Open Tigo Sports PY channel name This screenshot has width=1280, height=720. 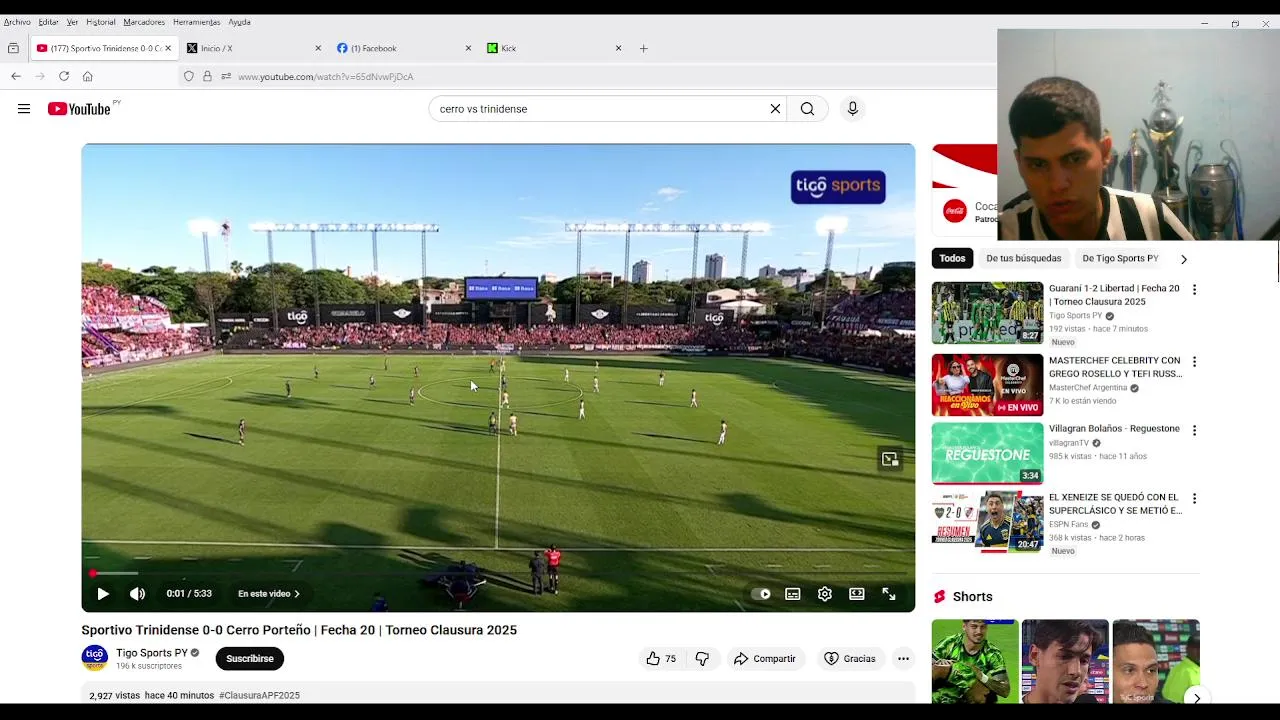click(152, 653)
